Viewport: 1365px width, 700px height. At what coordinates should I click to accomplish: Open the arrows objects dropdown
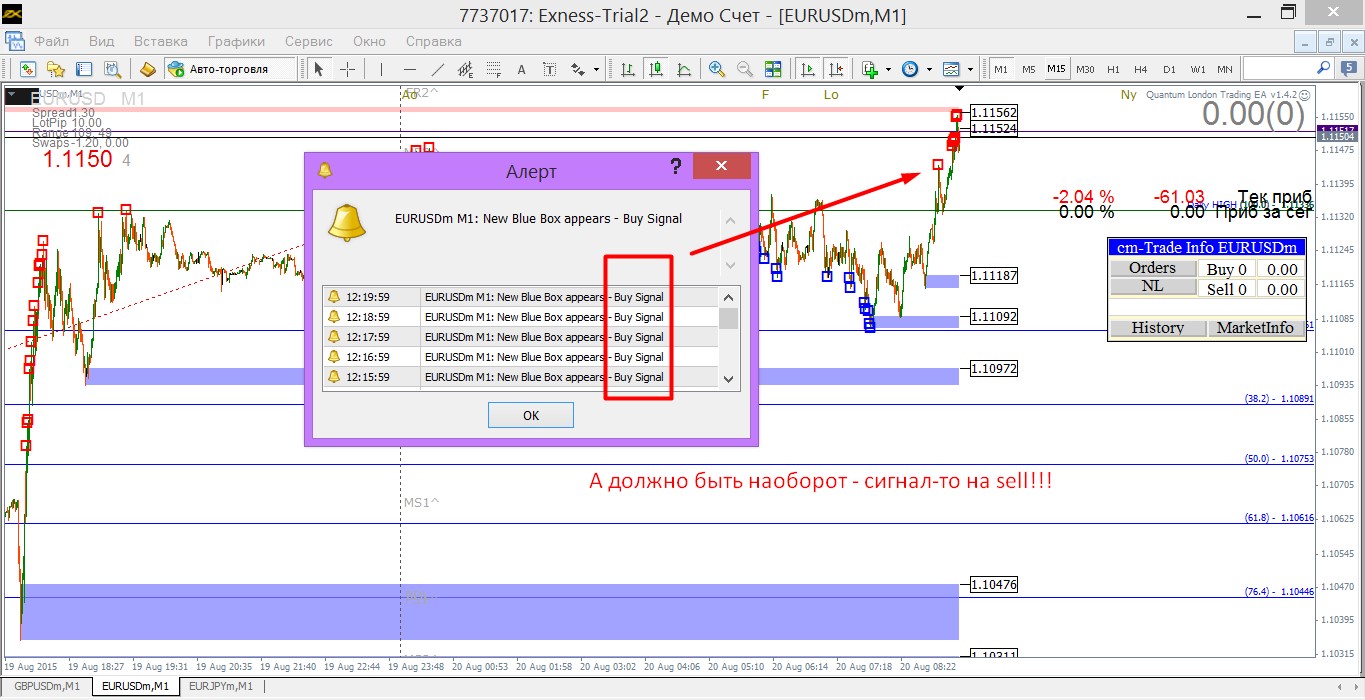(596, 69)
